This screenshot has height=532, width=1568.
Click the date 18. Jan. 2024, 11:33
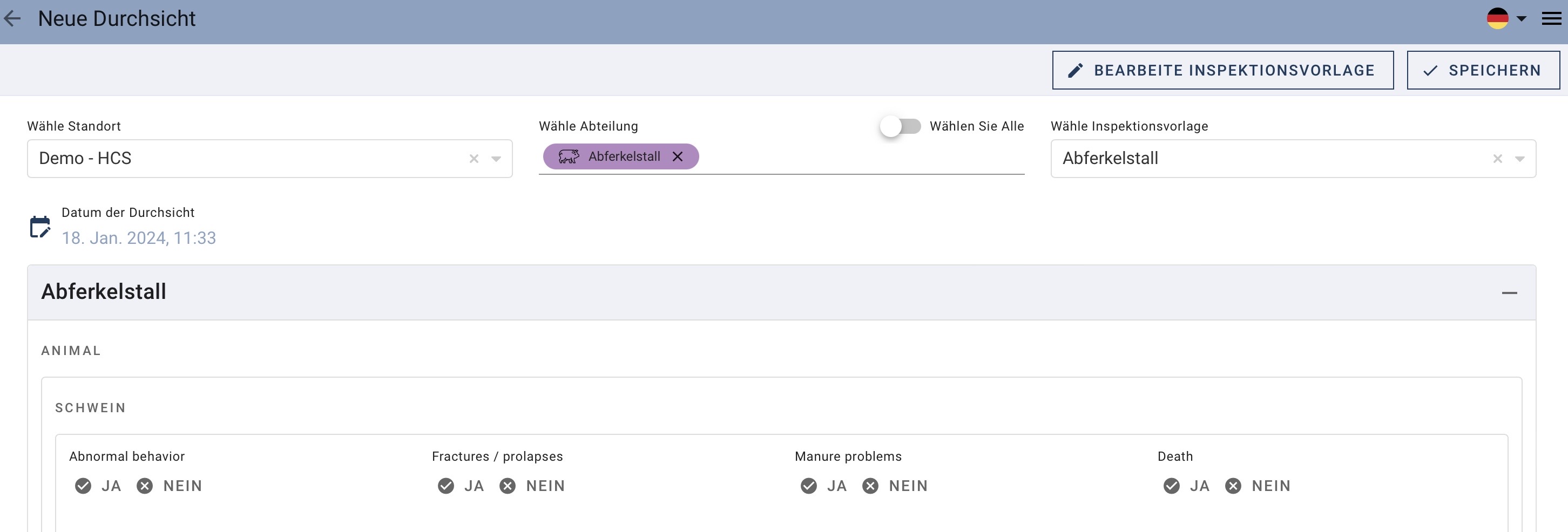pyautogui.click(x=139, y=238)
